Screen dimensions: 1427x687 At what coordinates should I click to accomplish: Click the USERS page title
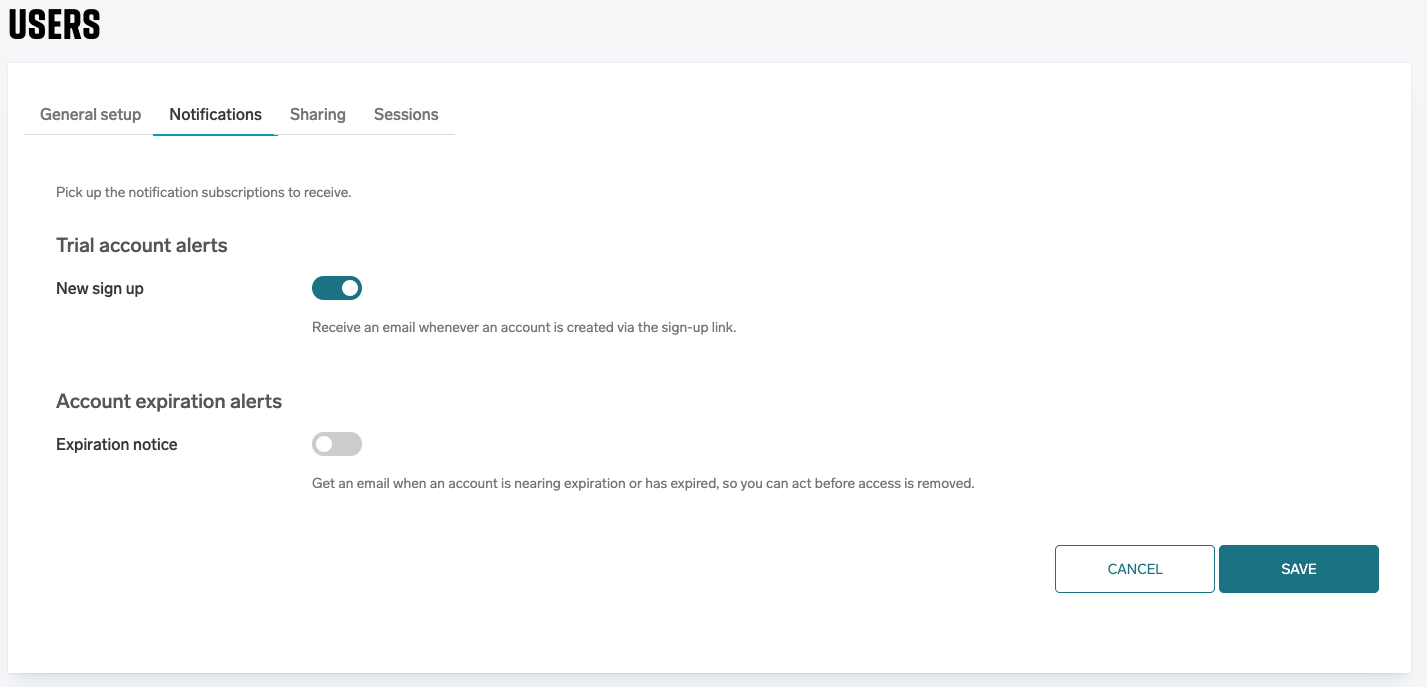pos(54,25)
